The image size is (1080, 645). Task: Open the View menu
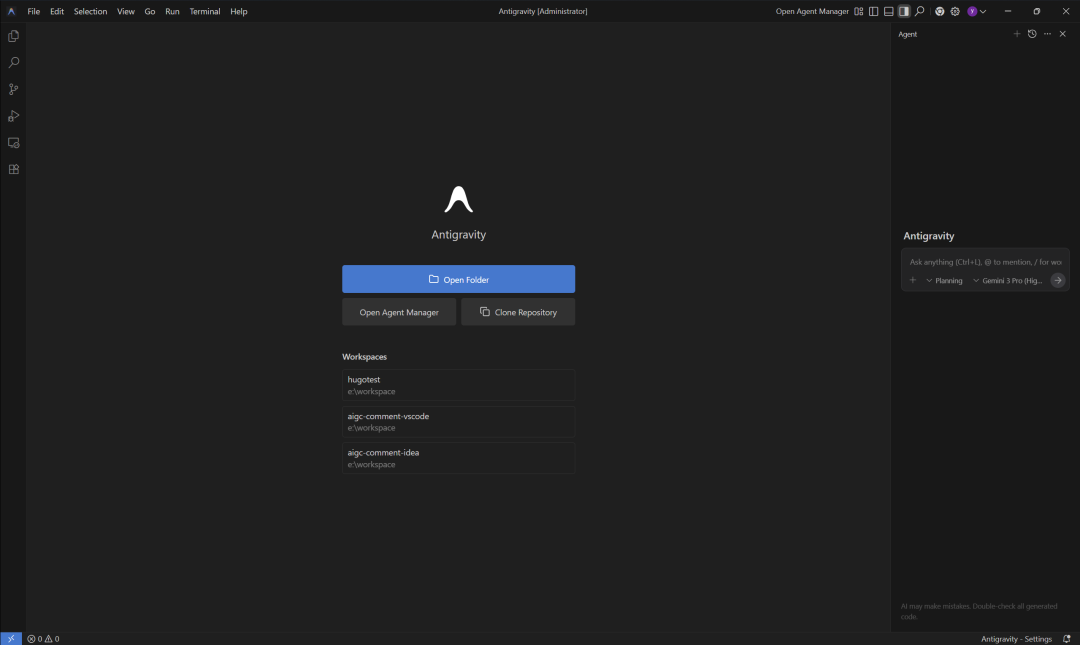[x=125, y=11]
